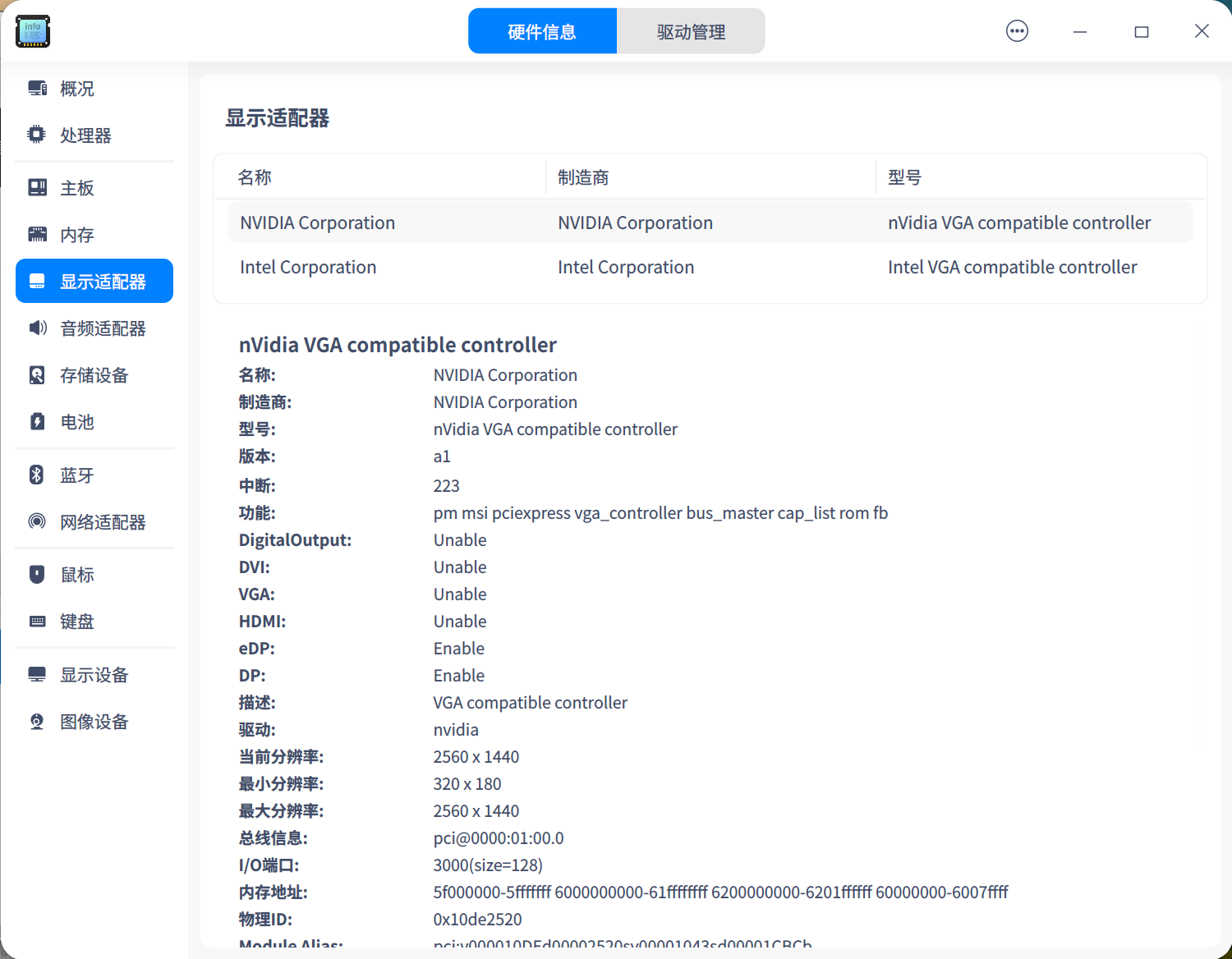
Task: Click the 内存 memory module icon
Action: coord(37,234)
